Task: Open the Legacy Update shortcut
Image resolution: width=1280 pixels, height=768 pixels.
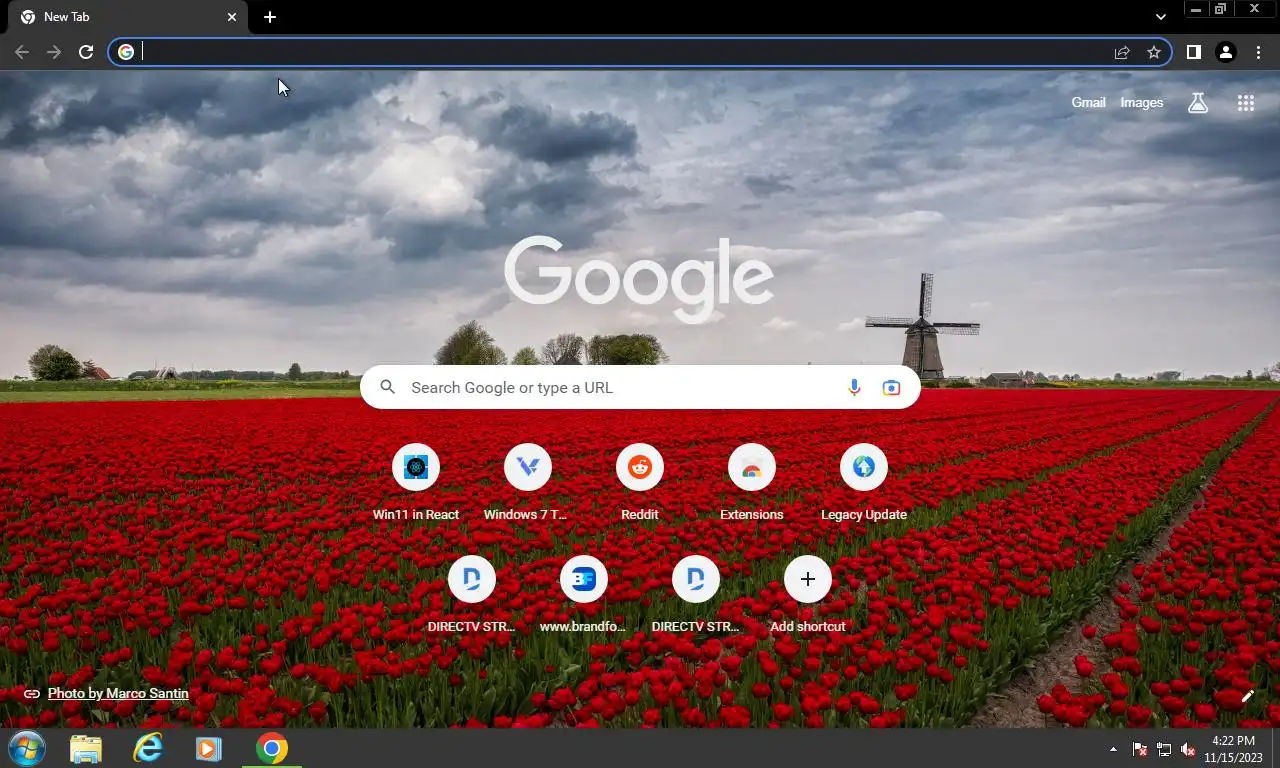Action: [x=864, y=483]
